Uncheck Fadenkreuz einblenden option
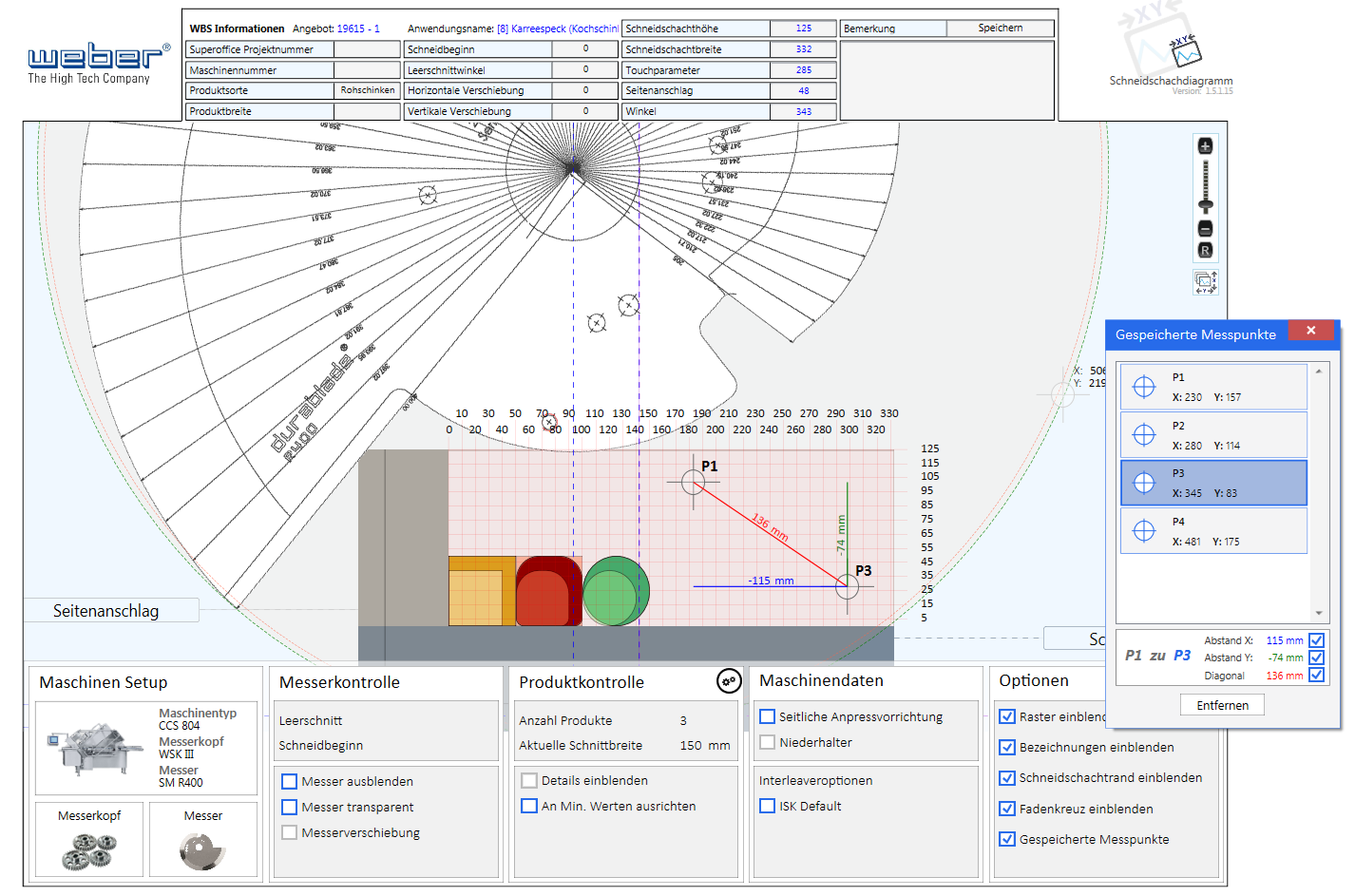Viewport: 1355px width, 896px height. point(1007,810)
